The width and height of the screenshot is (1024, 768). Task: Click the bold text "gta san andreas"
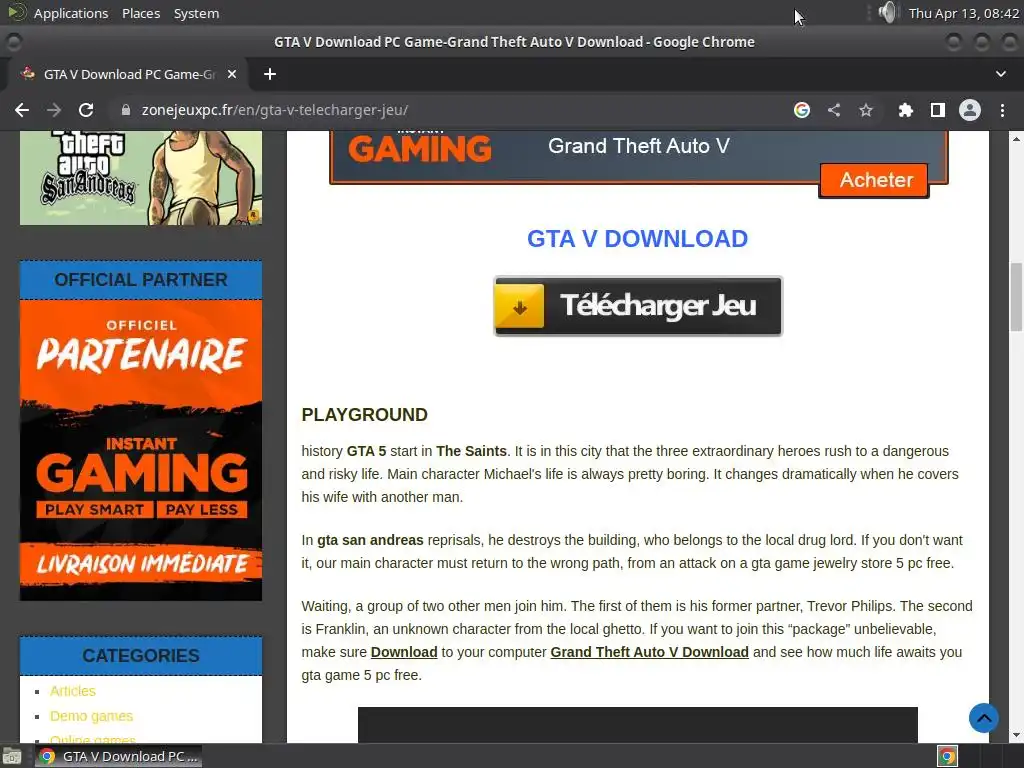370,540
